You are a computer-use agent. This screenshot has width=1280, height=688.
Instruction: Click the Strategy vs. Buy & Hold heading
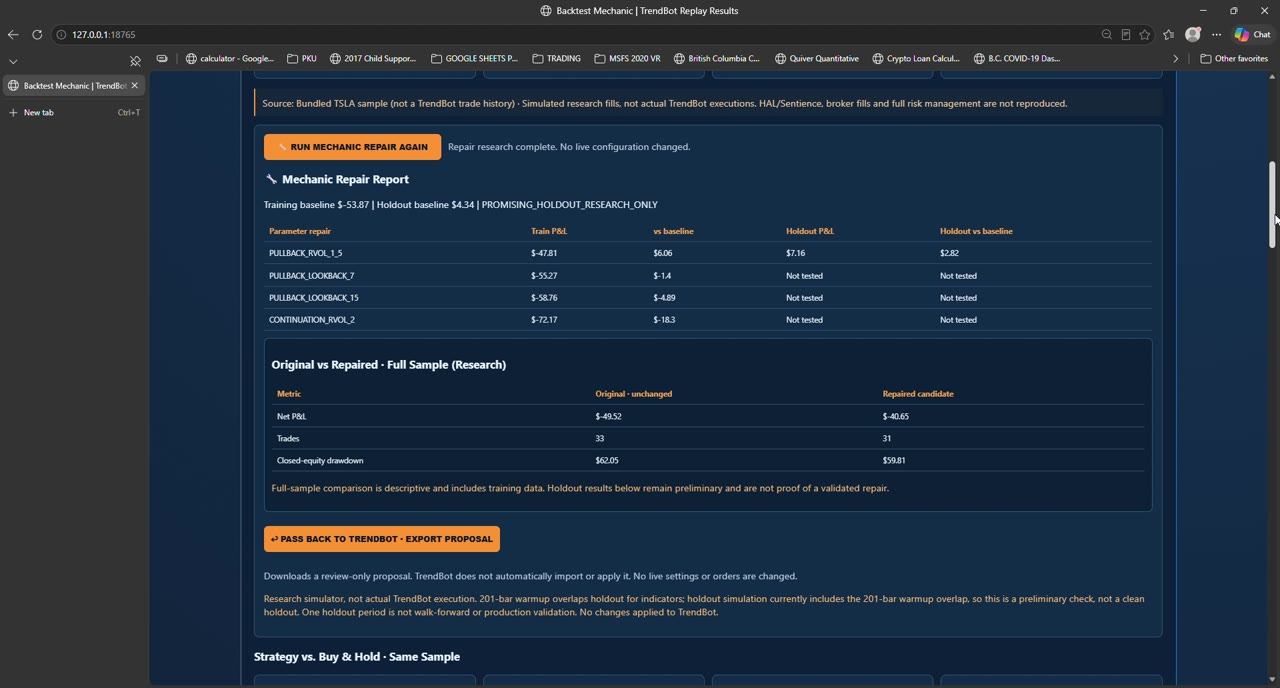(x=357, y=657)
